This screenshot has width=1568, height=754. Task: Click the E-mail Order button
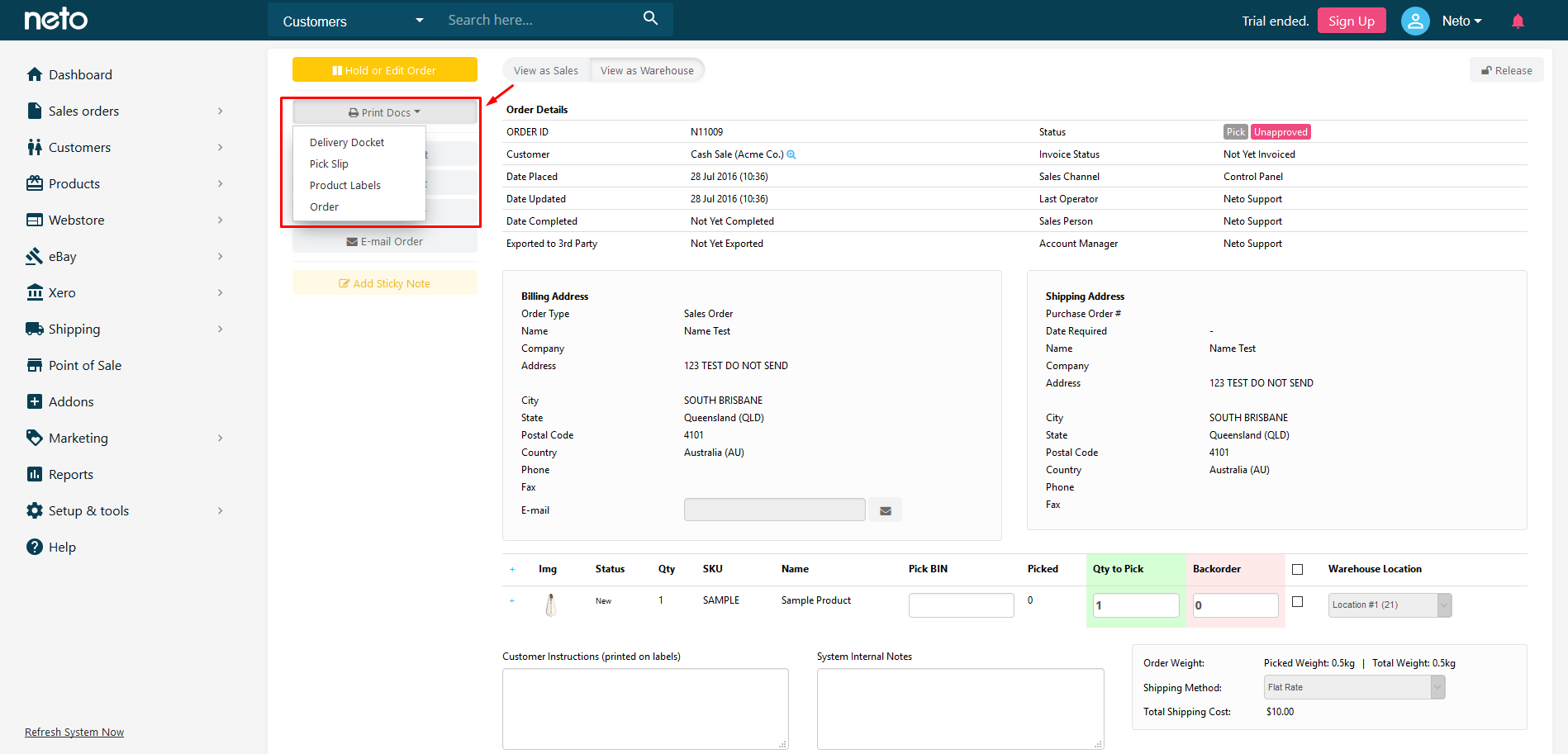[385, 241]
